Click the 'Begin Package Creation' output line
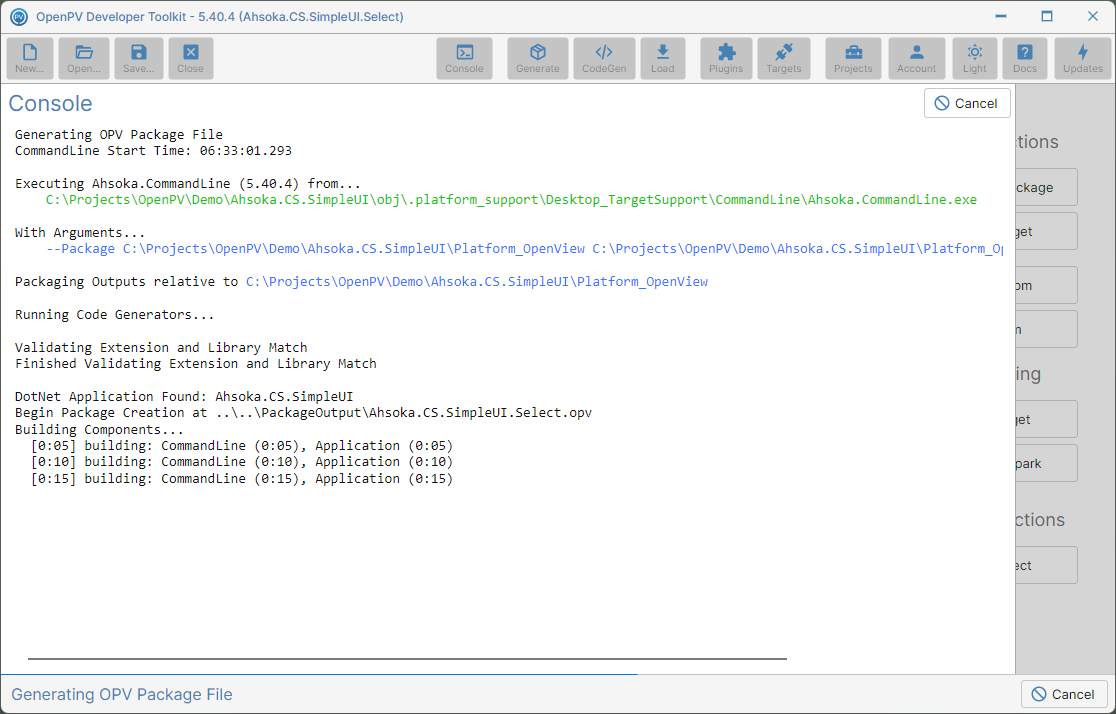This screenshot has width=1116, height=714. coord(303,413)
